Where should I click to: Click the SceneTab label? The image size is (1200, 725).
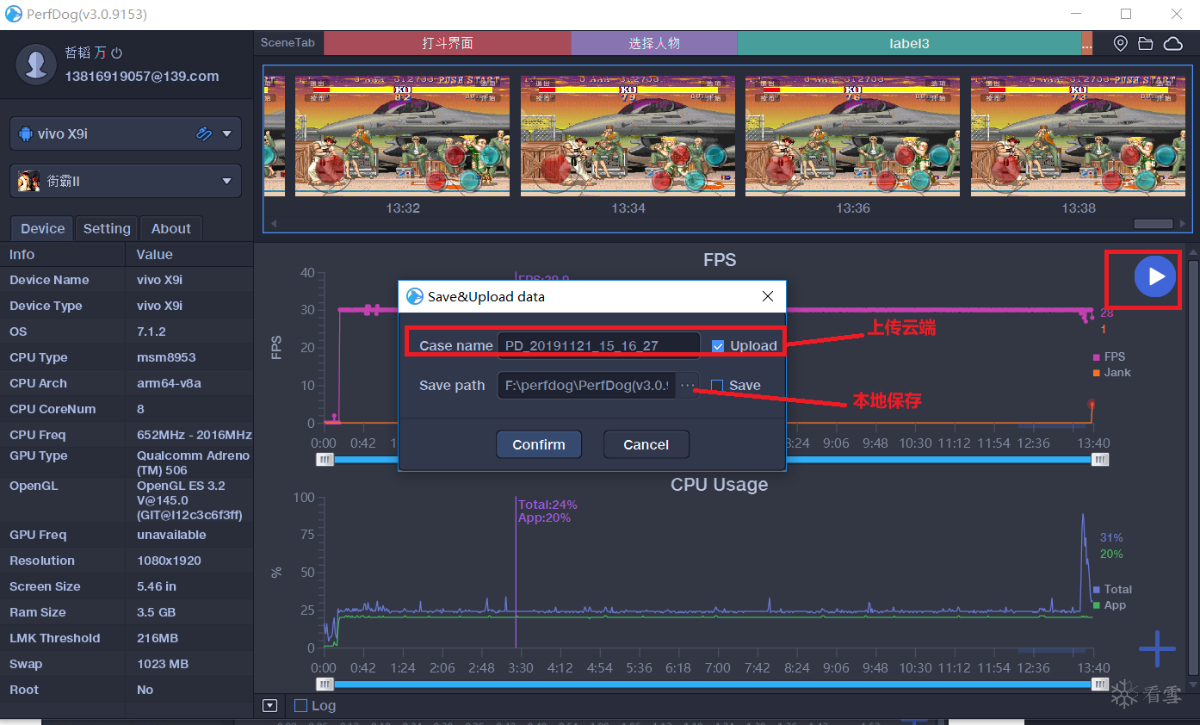[287, 43]
